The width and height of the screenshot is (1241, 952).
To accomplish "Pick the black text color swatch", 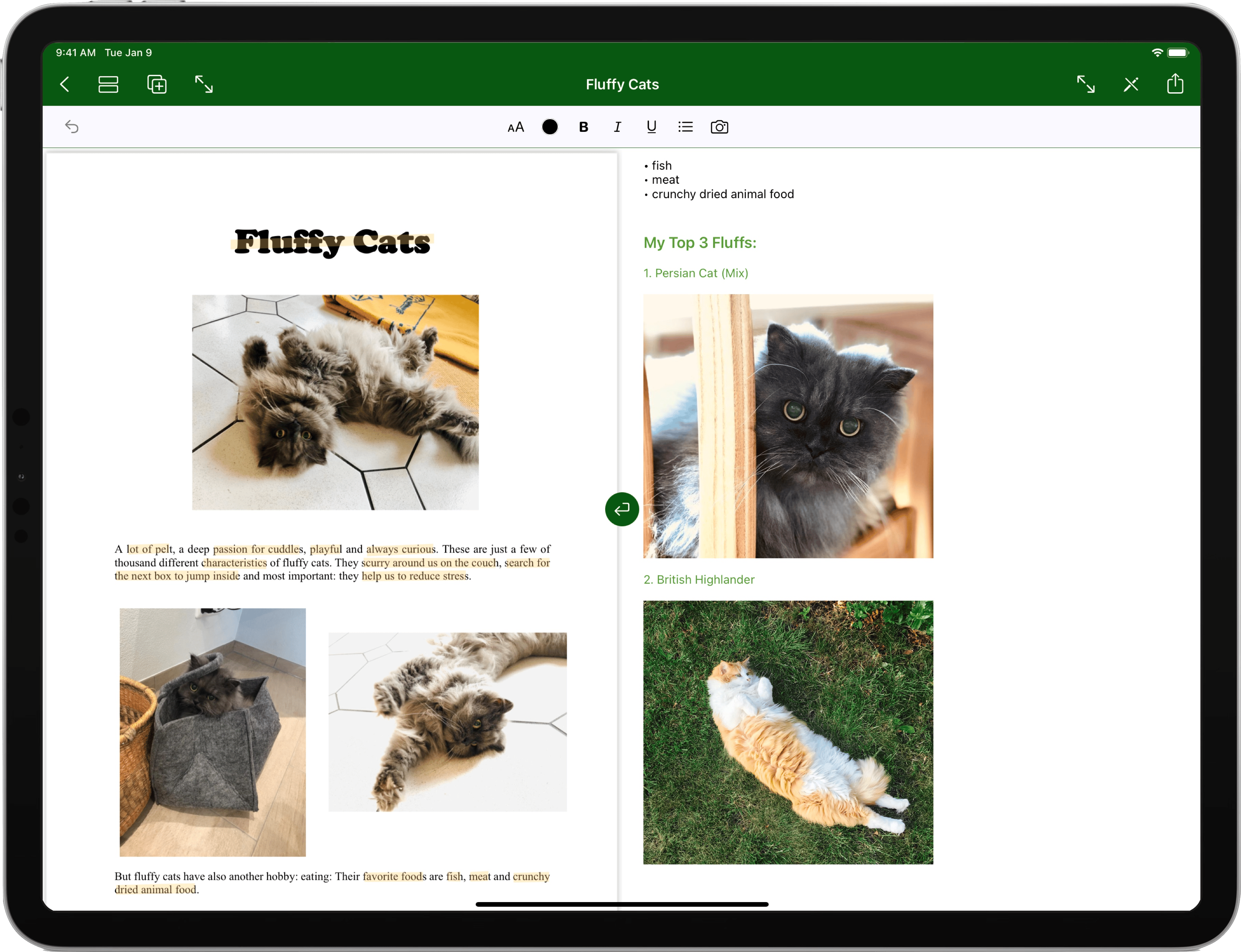I will click(x=550, y=127).
